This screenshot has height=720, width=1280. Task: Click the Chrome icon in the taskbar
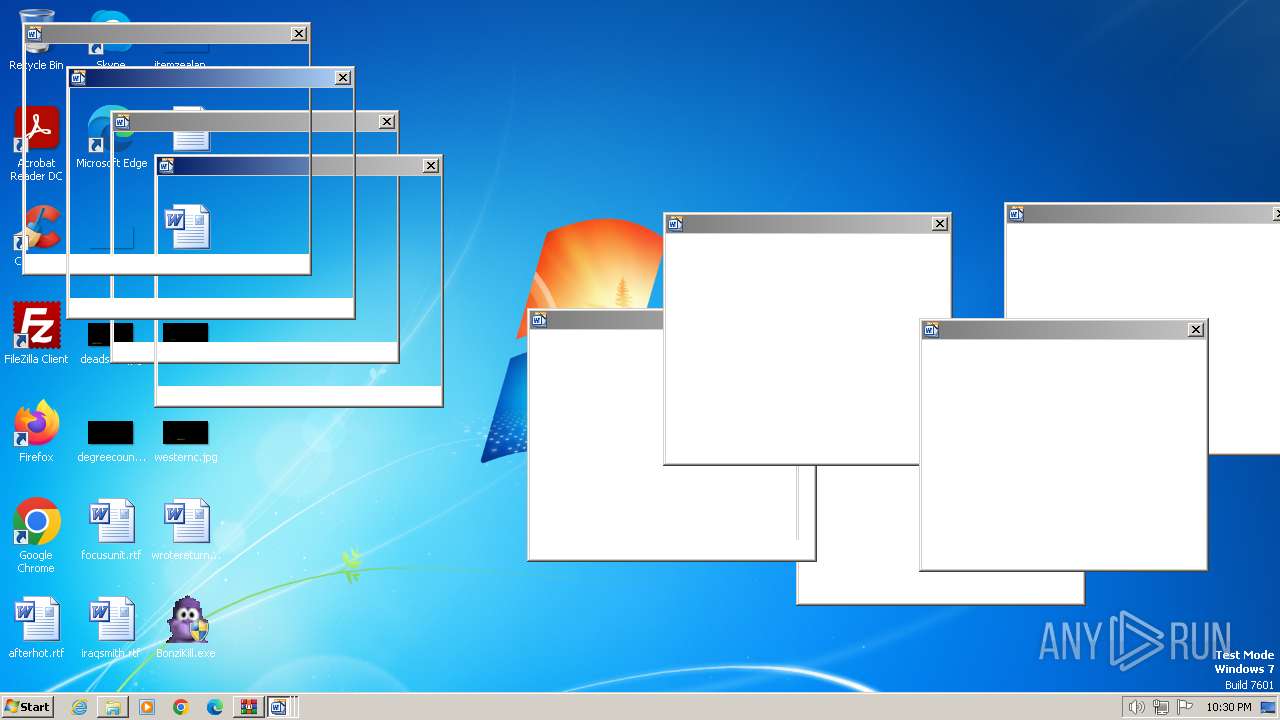click(181, 707)
